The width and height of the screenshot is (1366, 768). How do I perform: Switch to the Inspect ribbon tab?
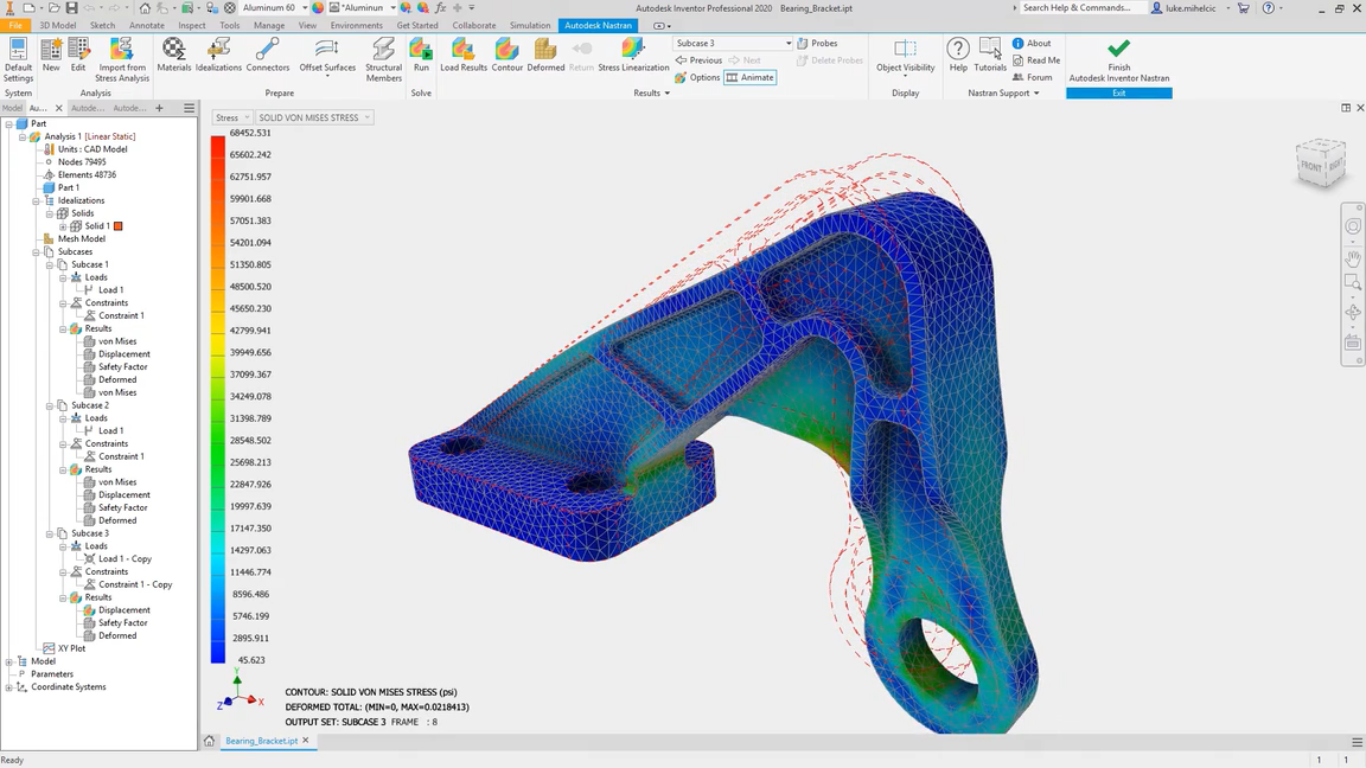[191, 25]
